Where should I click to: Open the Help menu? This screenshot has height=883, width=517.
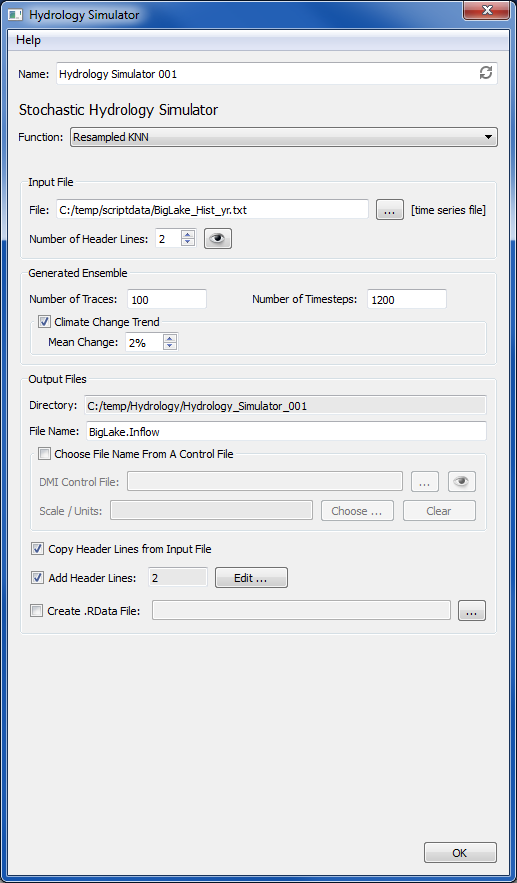pos(28,40)
